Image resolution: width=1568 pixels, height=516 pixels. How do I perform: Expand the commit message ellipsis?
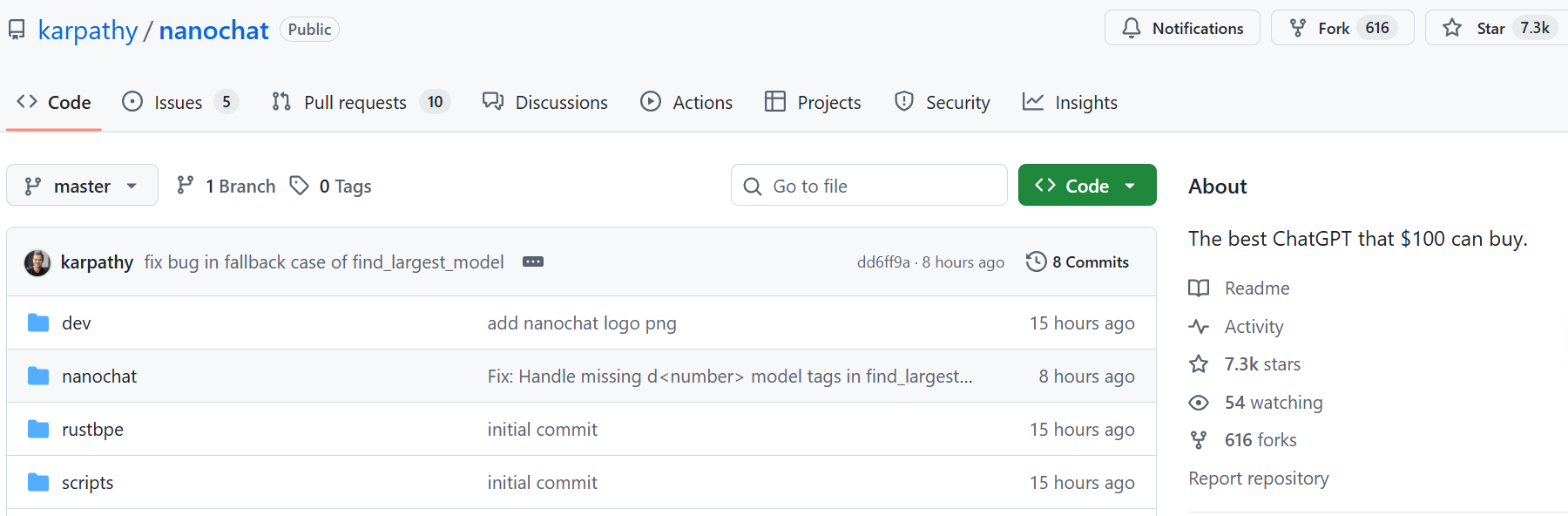(x=532, y=262)
